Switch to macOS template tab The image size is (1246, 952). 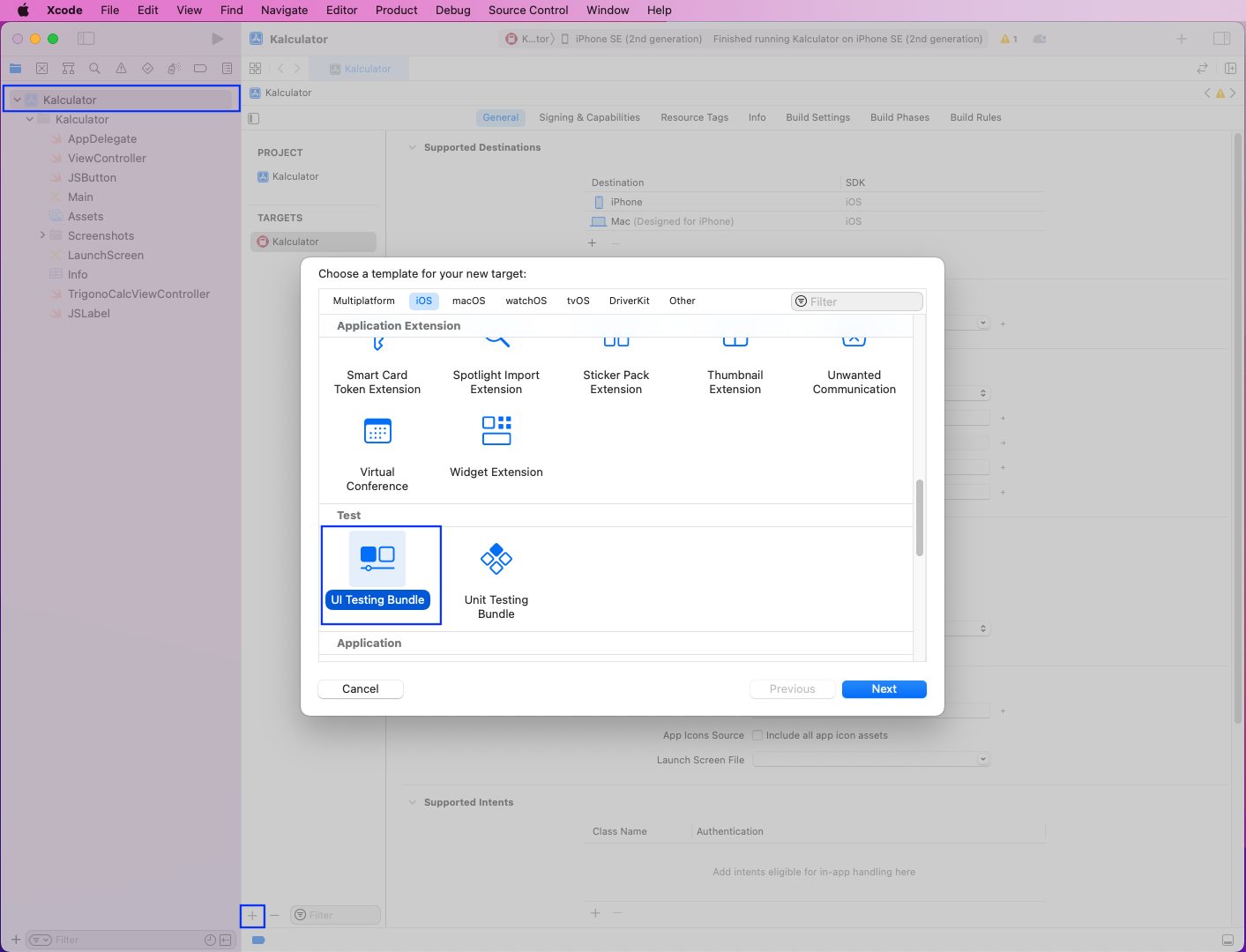coord(469,301)
